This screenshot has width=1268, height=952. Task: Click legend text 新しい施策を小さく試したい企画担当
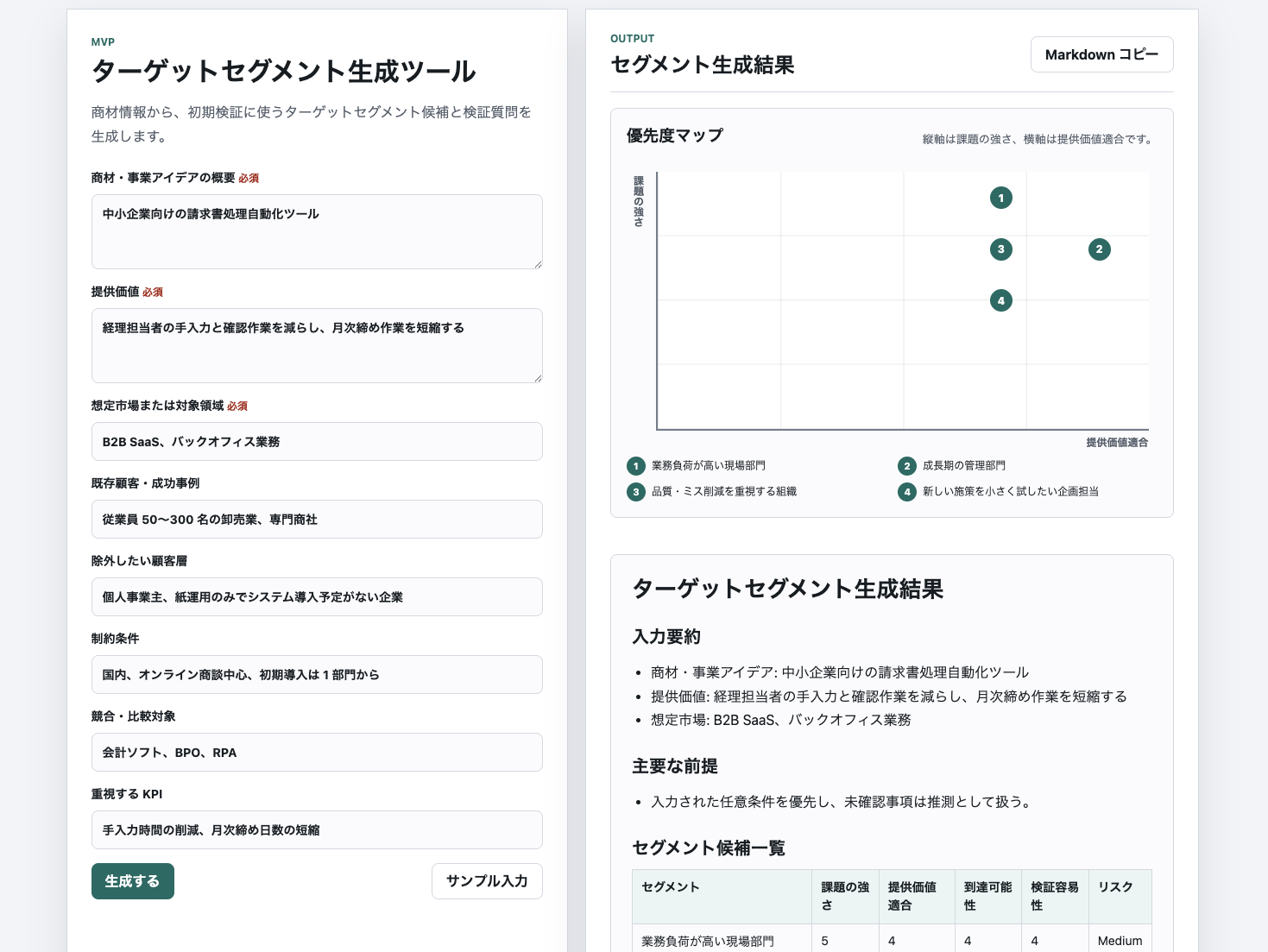click(x=1011, y=492)
